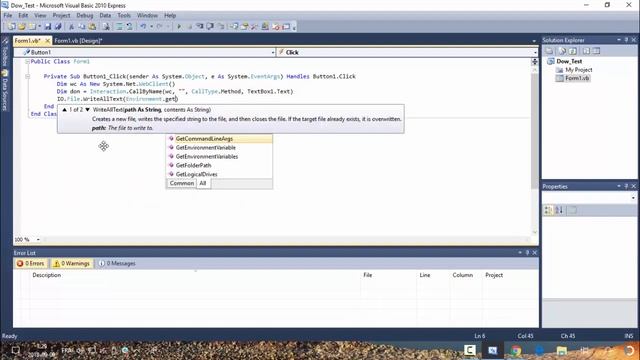The image size is (640, 360).
Task: Click the Comment out lines toolbar icon
Action: pos(119,27)
